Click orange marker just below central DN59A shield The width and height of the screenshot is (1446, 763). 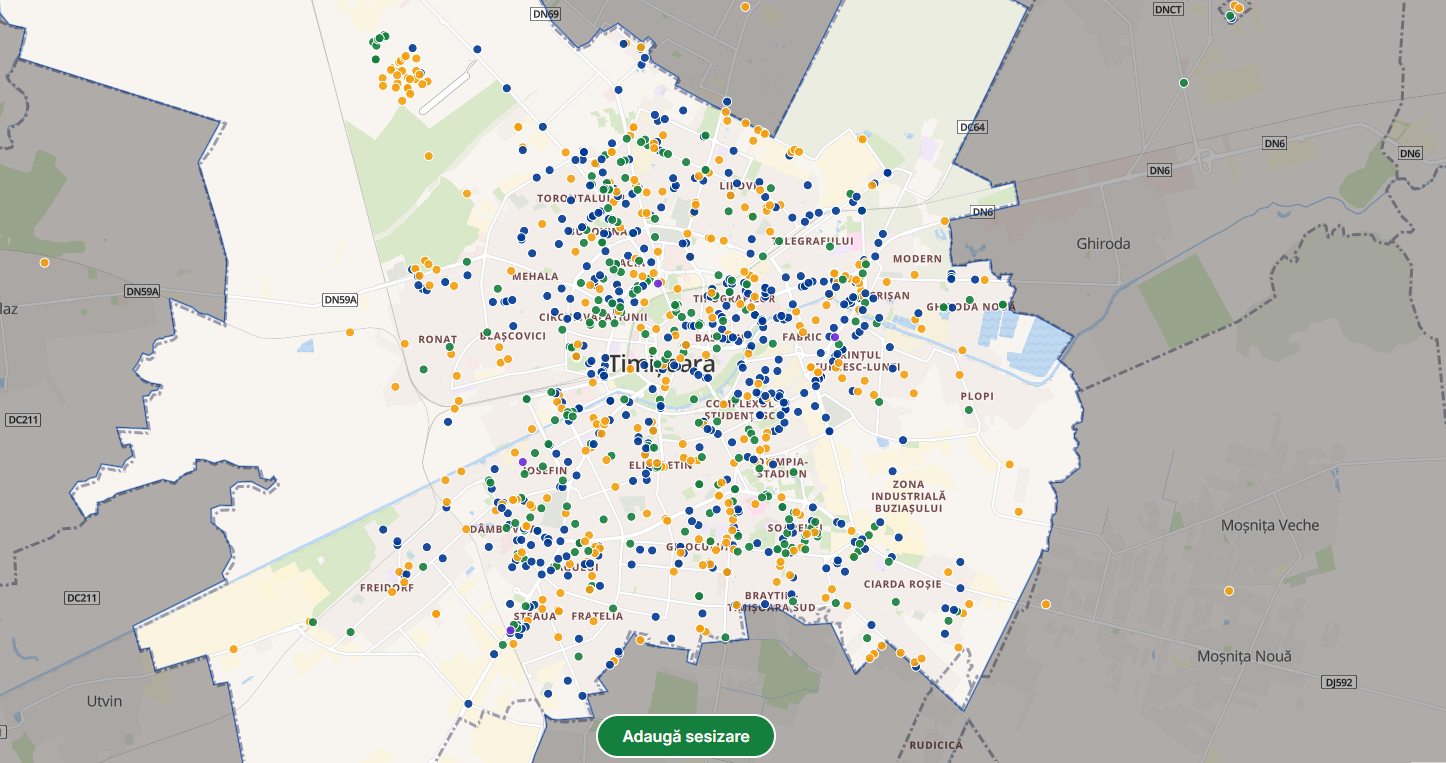[350, 331]
